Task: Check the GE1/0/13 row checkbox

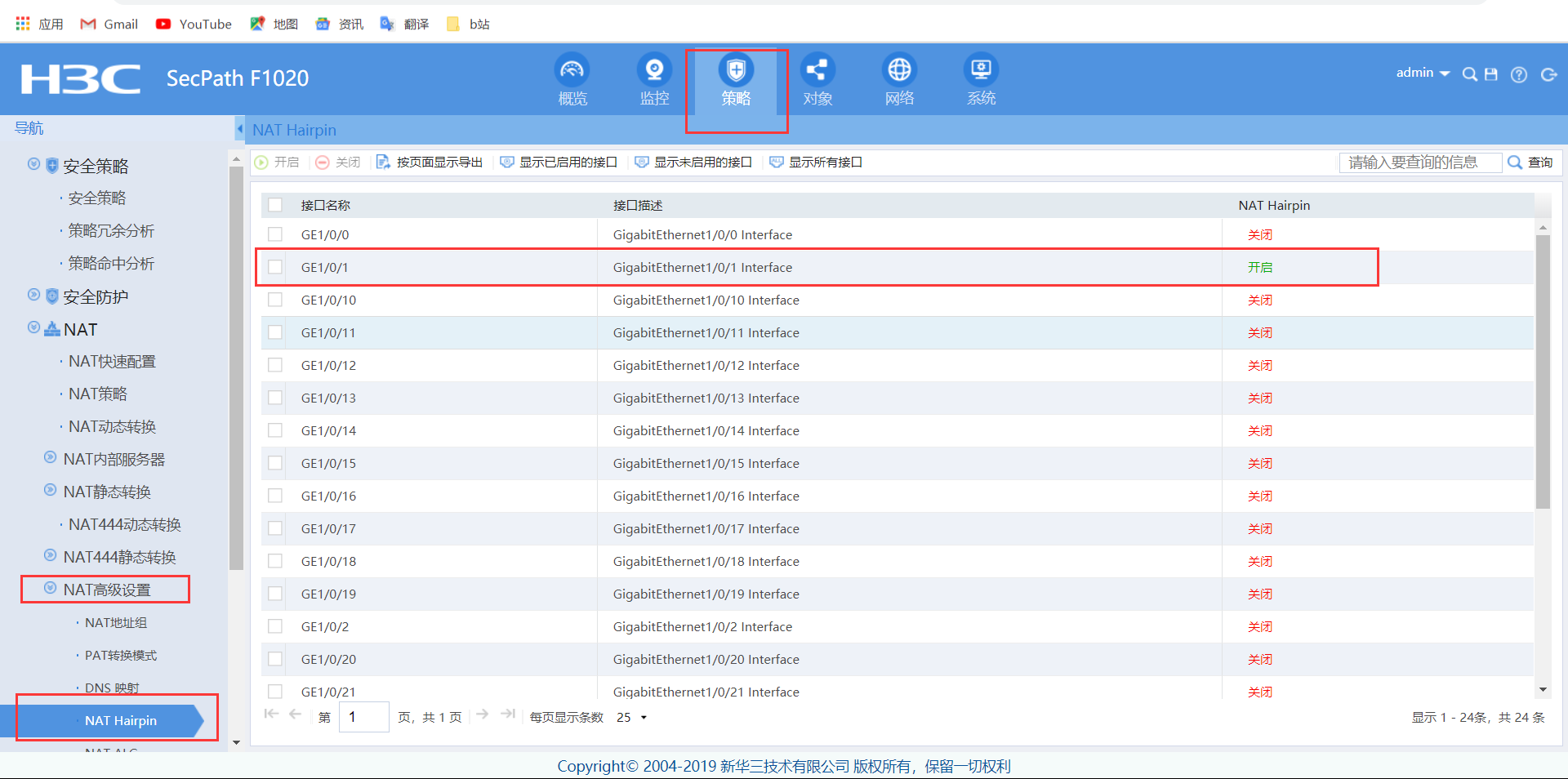Action: [x=275, y=398]
